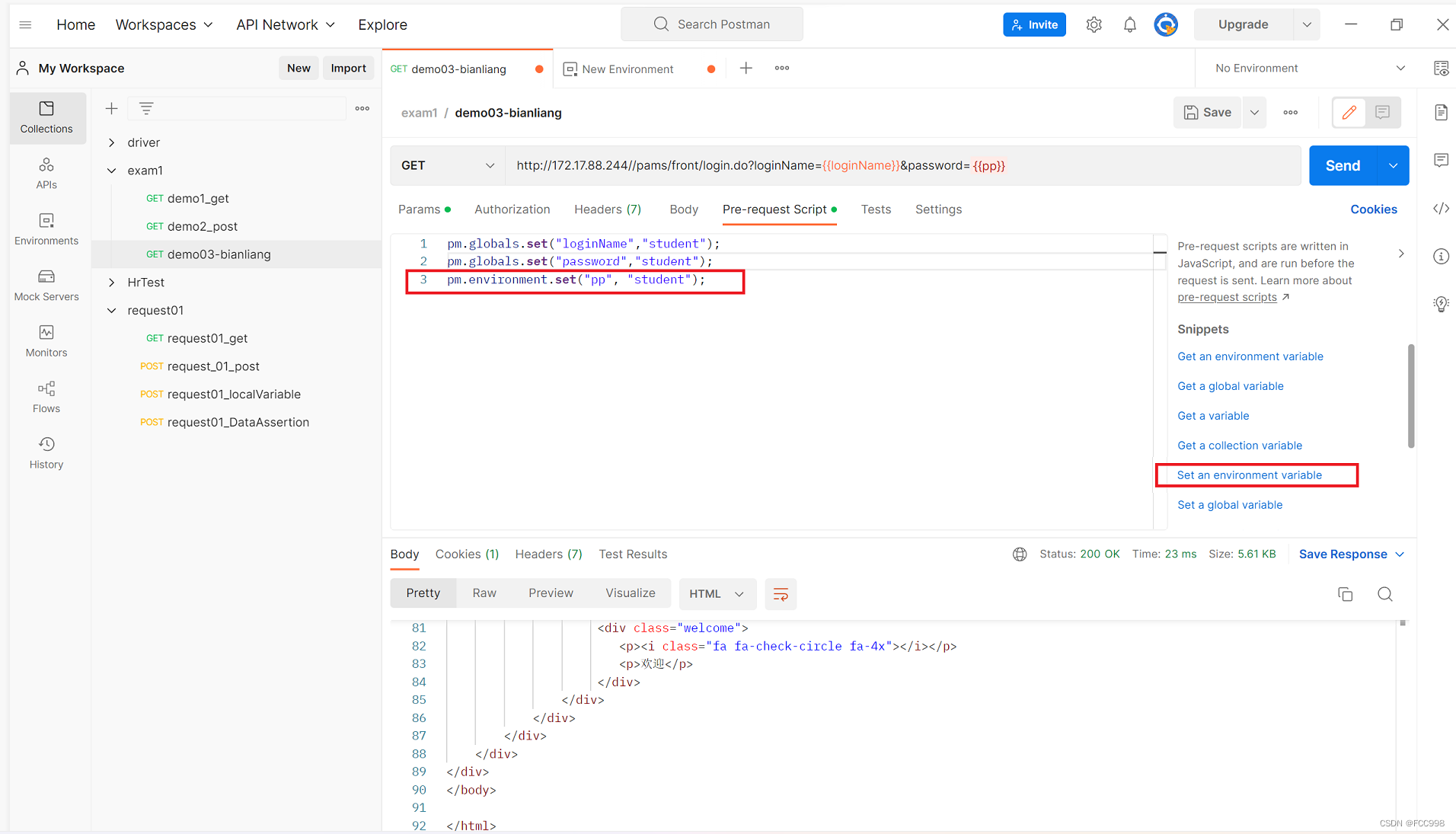The height and width of the screenshot is (834, 1456).
Task: Open request info icon in right sidebar
Action: pos(1441,256)
